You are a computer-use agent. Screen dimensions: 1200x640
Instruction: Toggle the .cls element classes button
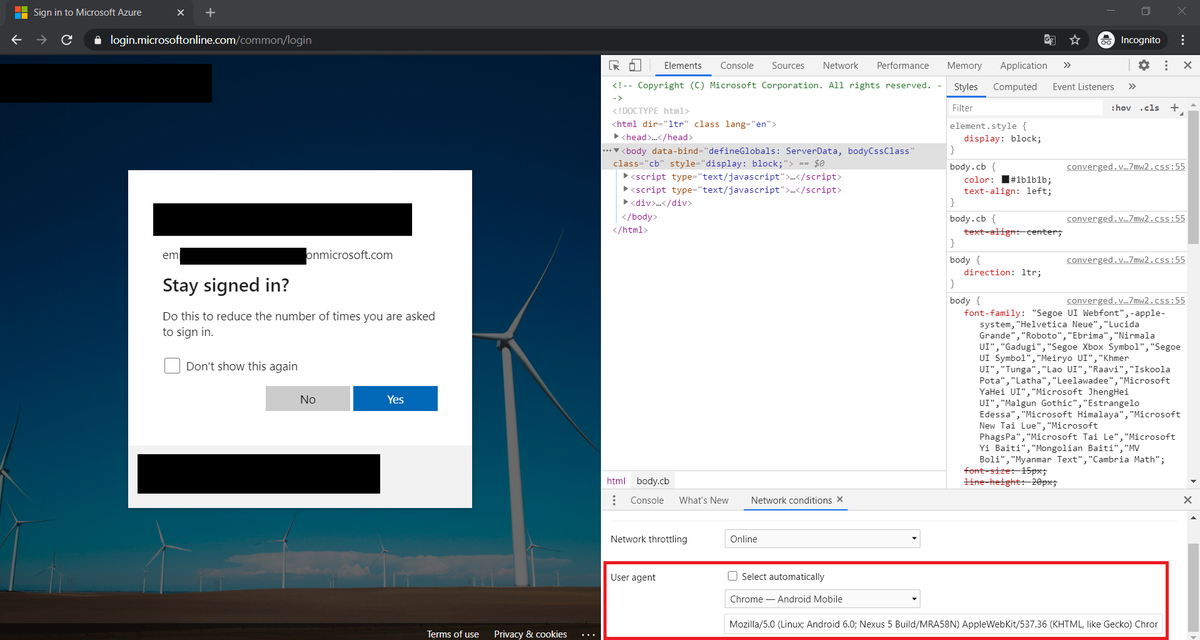click(1150, 108)
